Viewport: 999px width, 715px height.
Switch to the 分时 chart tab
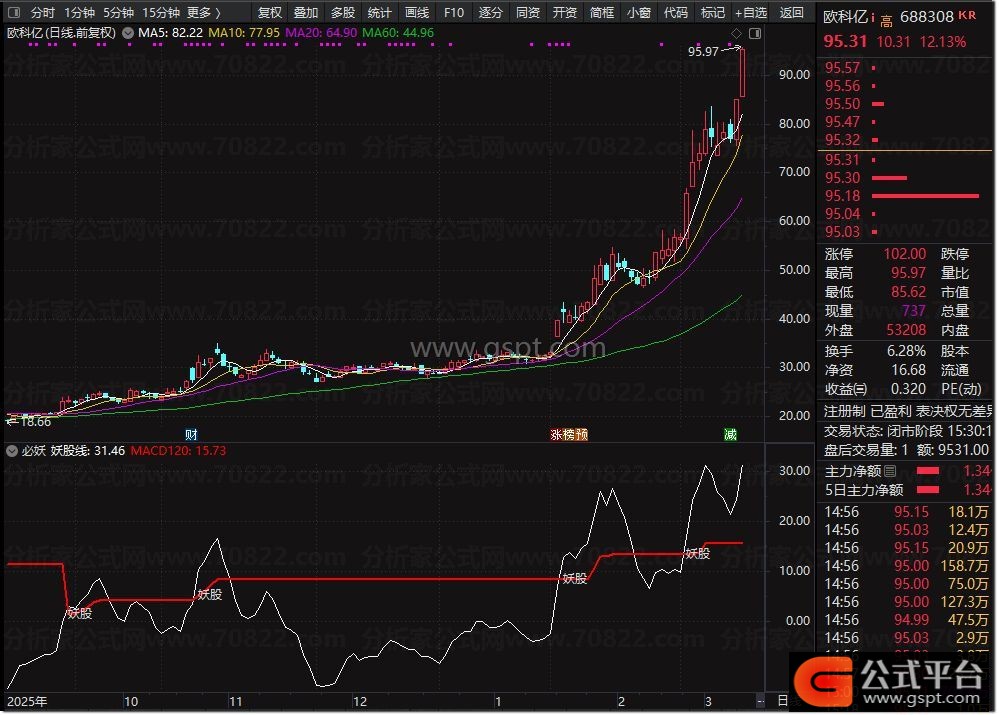[42, 13]
